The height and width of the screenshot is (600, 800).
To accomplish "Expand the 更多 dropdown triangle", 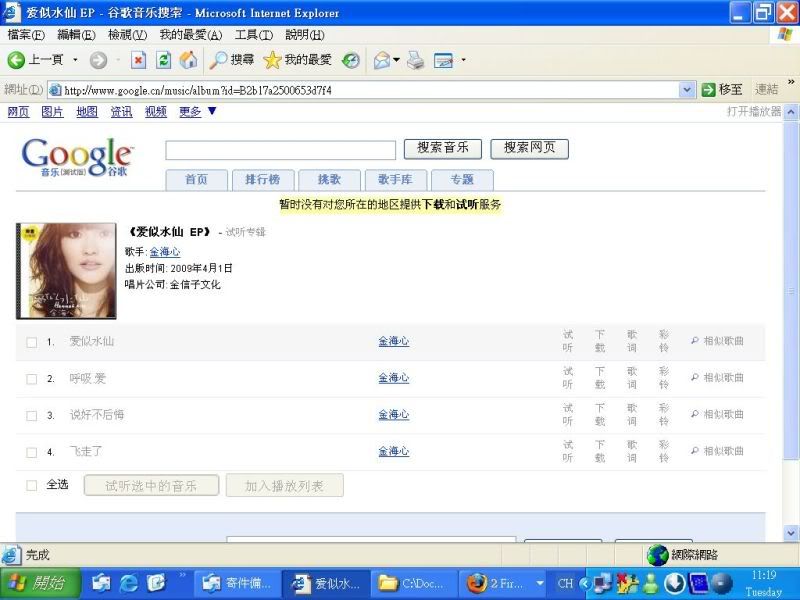I will click(212, 111).
